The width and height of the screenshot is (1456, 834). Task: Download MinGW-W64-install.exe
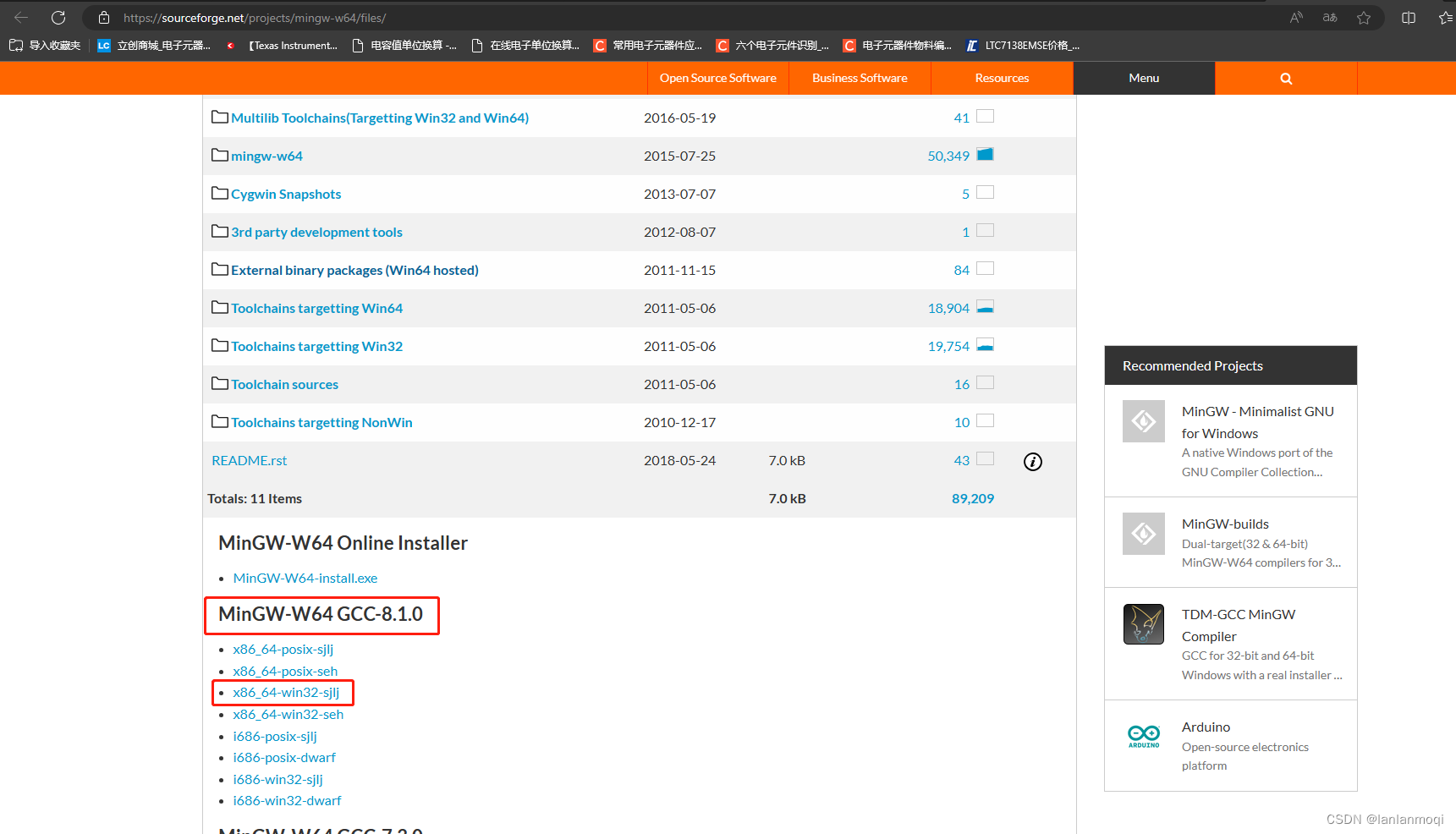click(305, 578)
